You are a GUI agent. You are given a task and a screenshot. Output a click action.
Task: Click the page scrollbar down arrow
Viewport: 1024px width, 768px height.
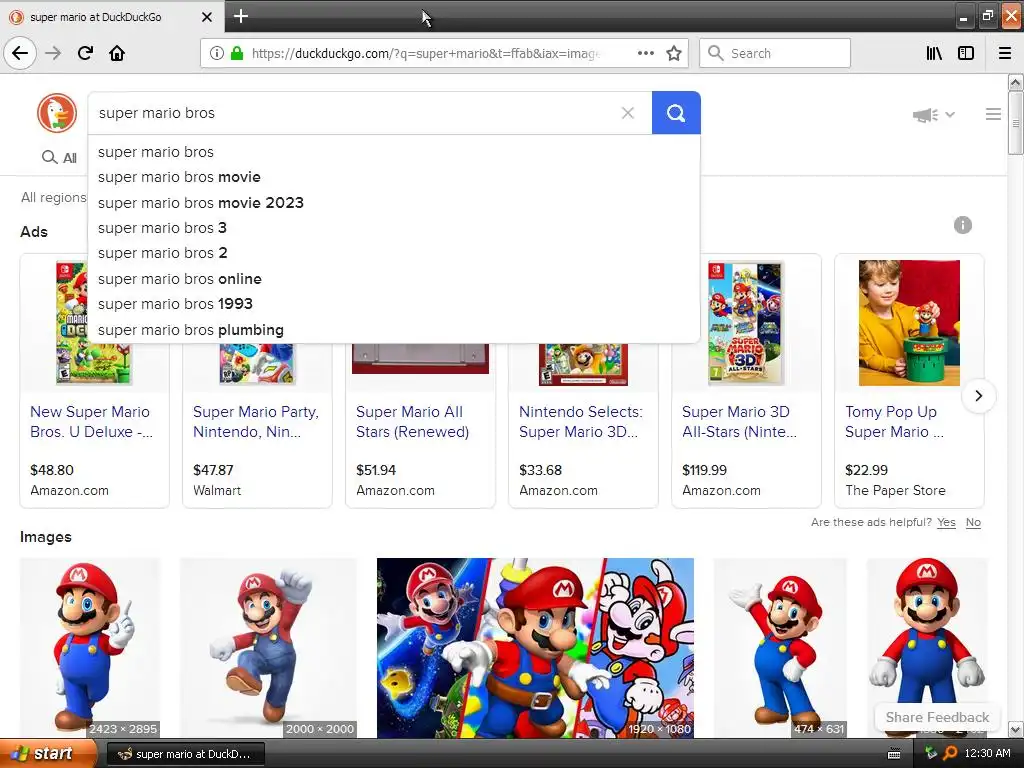(x=1015, y=729)
